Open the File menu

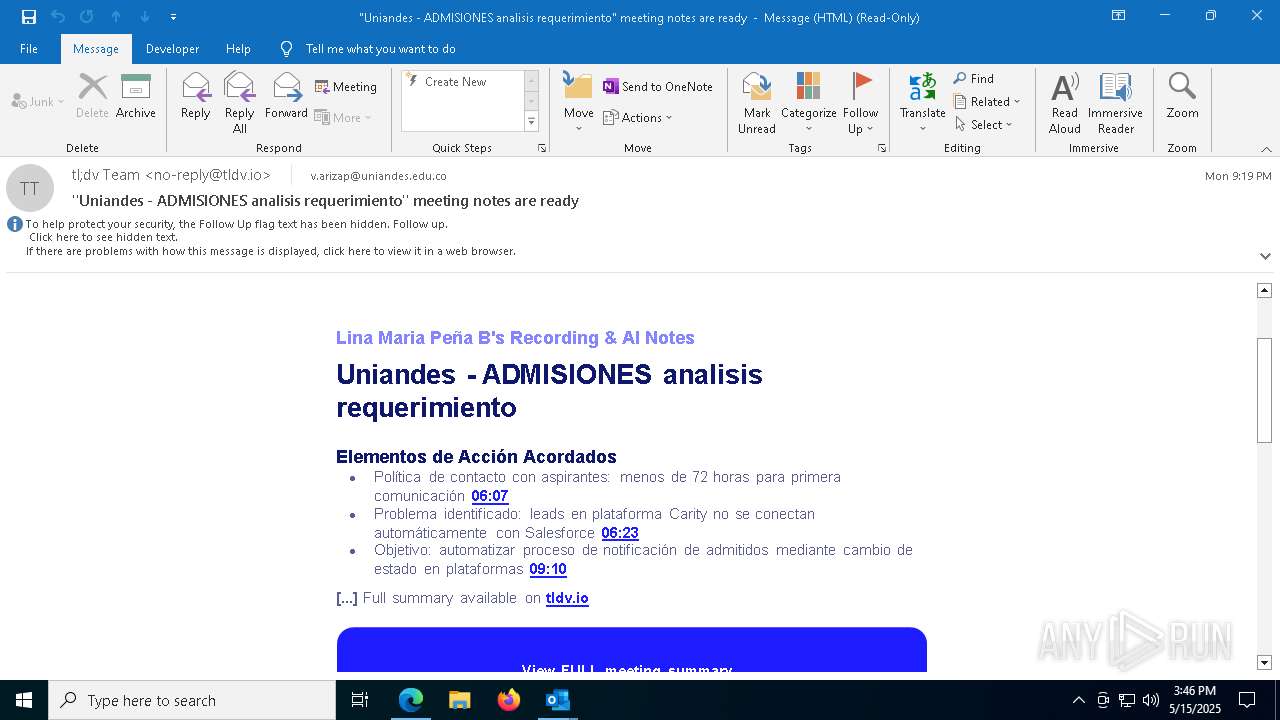click(29, 48)
